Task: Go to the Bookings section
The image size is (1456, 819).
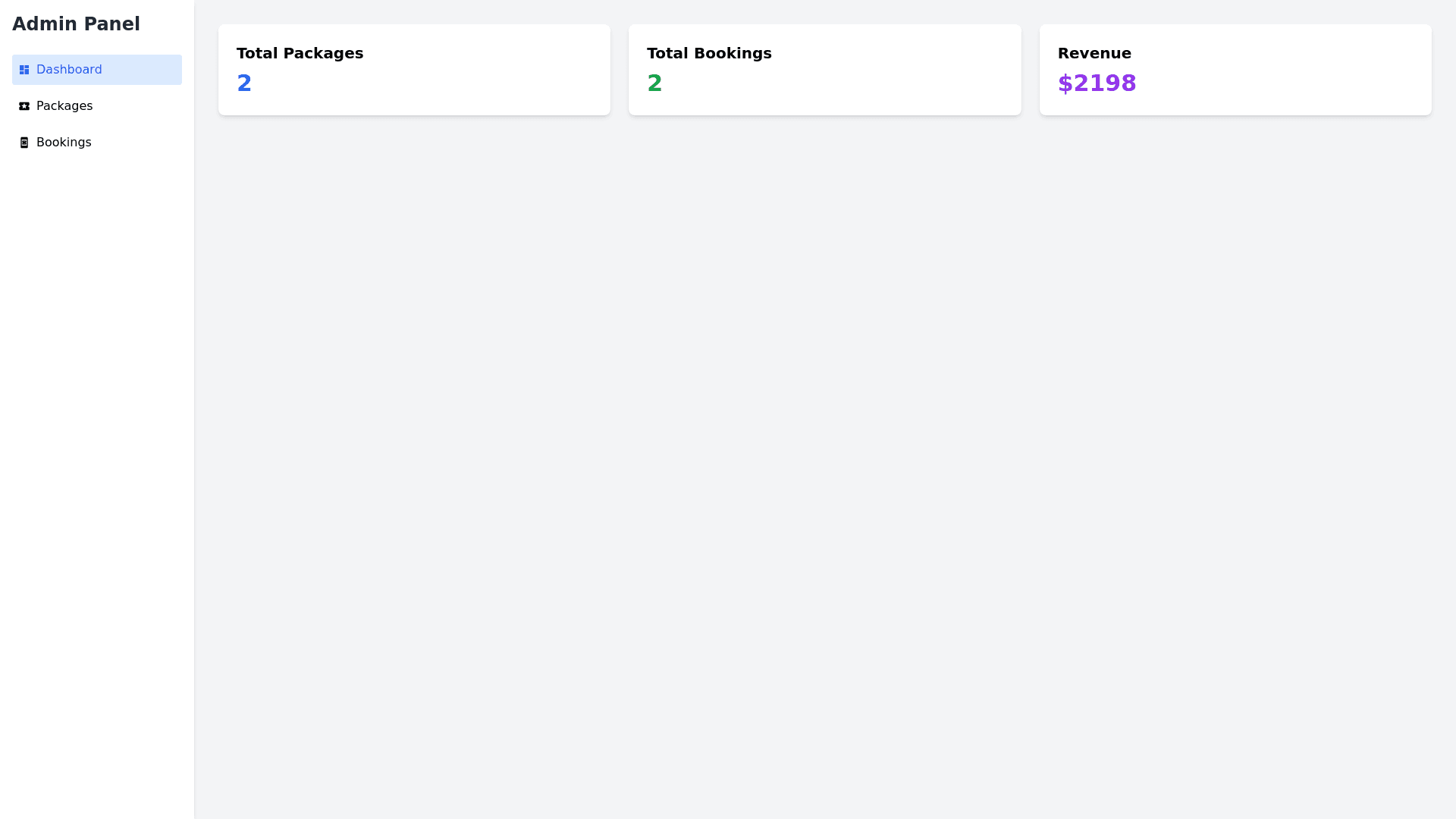Action: (x=64, y=143)
